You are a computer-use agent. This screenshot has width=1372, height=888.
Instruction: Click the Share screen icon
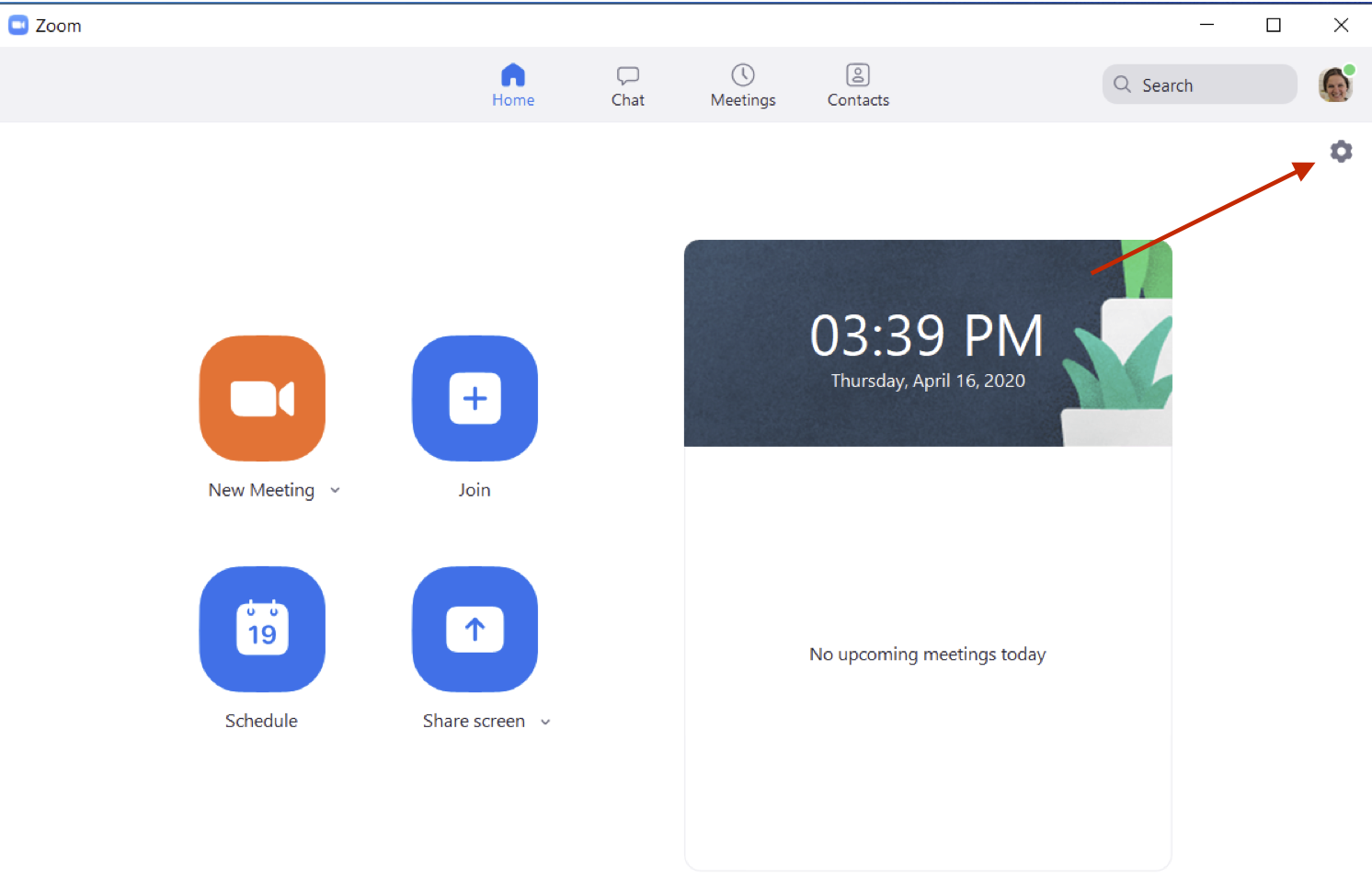pos(474,629)
